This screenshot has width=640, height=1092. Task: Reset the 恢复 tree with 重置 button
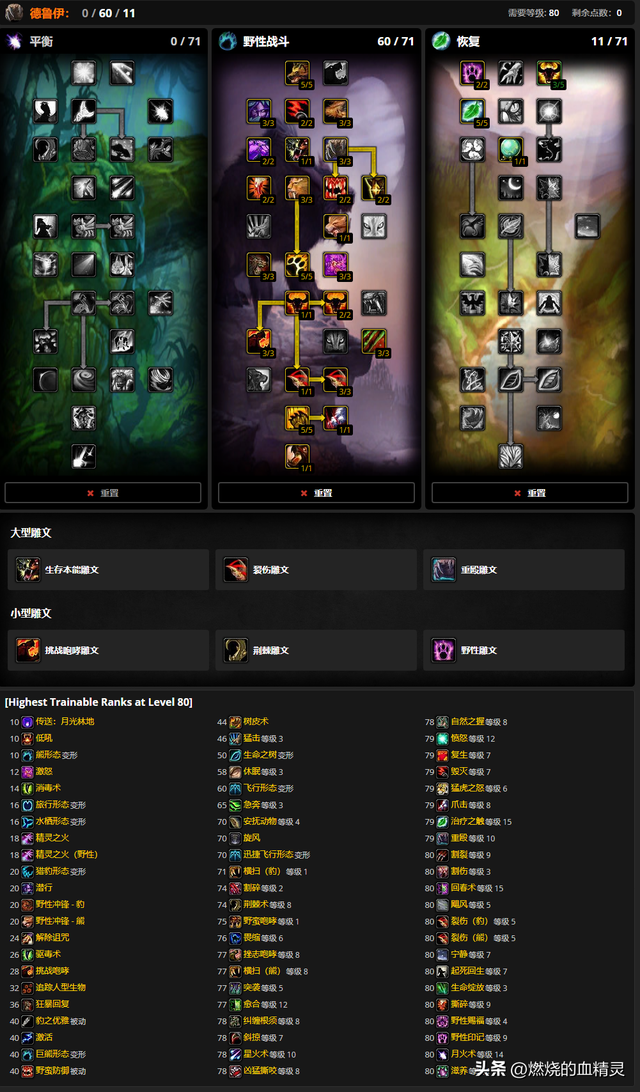tap(530, 493)
